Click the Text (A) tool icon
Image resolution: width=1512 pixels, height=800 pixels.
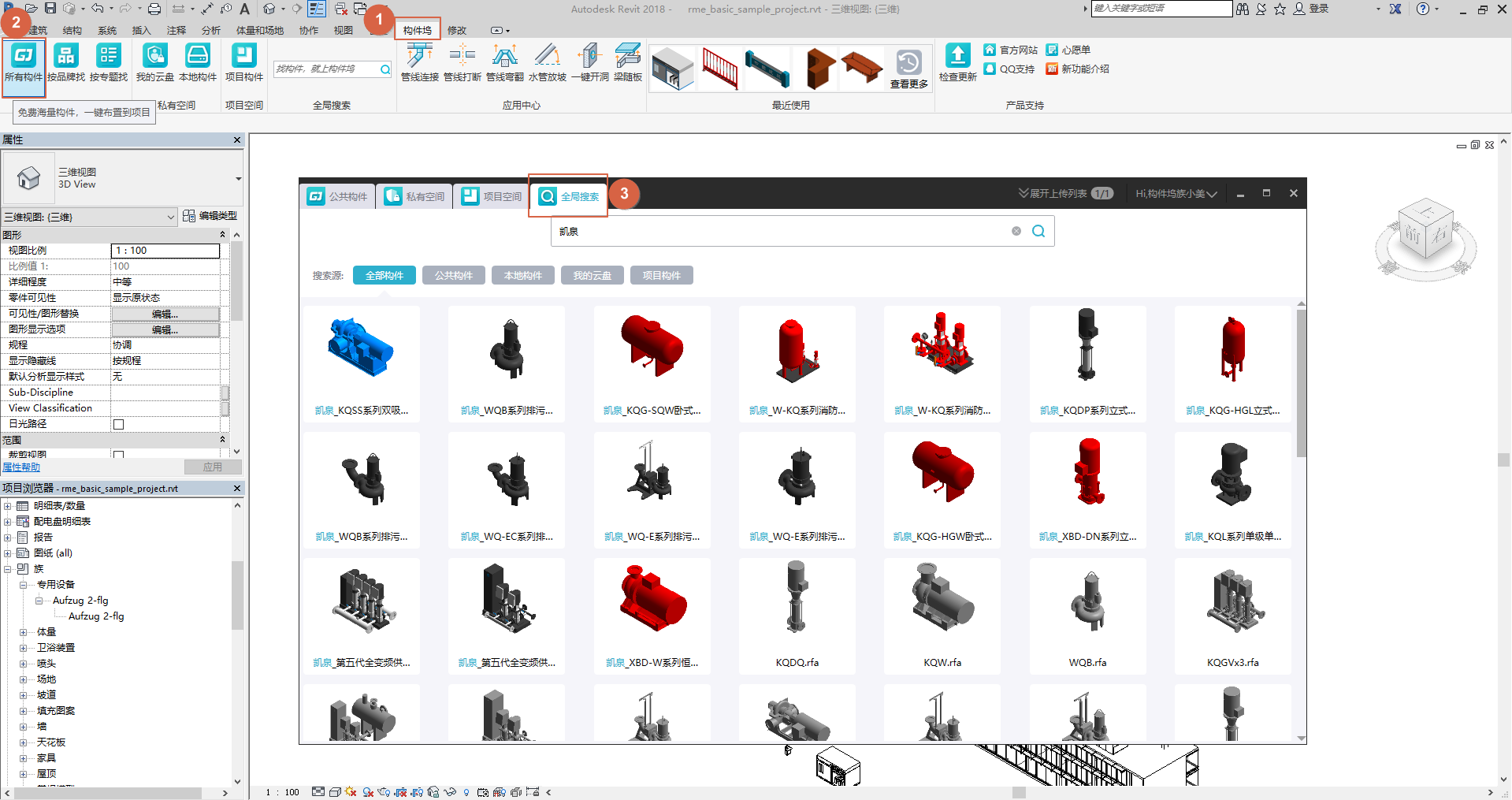[x=244, y=9]
